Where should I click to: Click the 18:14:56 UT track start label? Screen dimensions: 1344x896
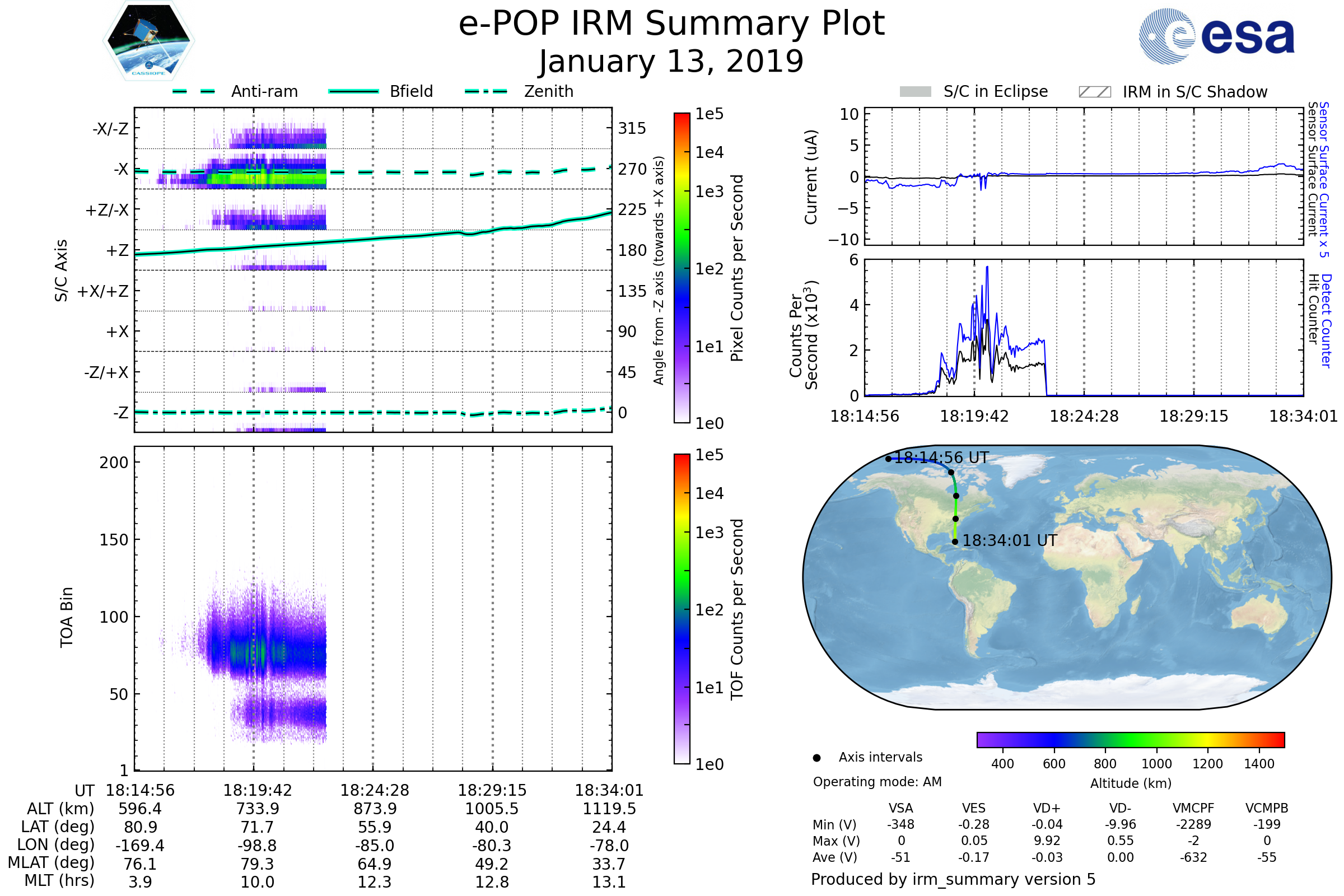tap(941, 458)
